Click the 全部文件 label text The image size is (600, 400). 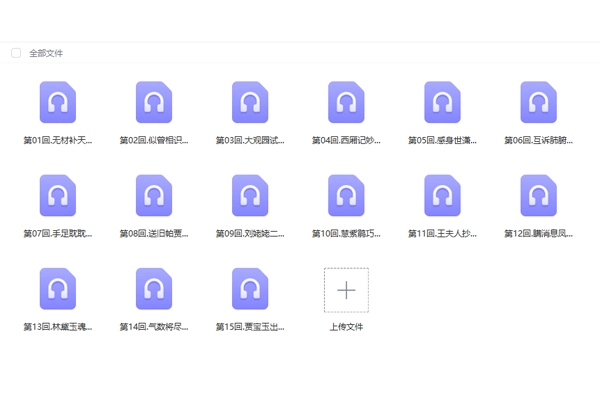point(46,53)
